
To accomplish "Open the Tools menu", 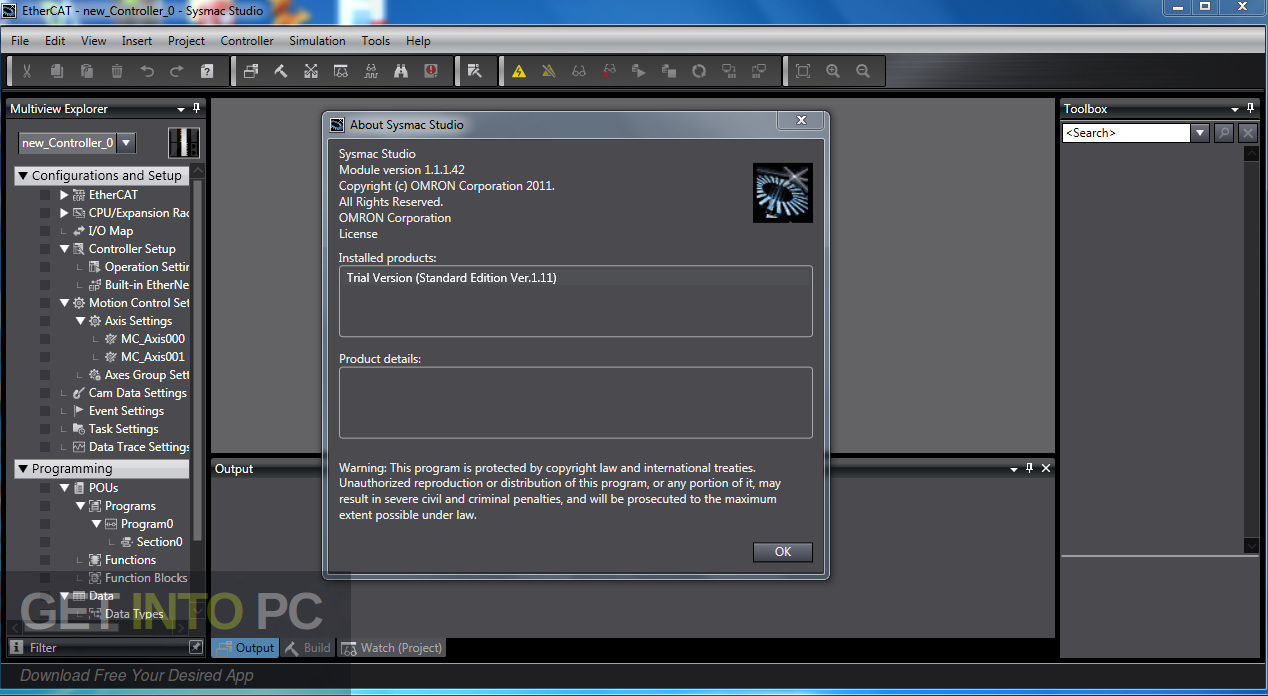I will 376,41.
